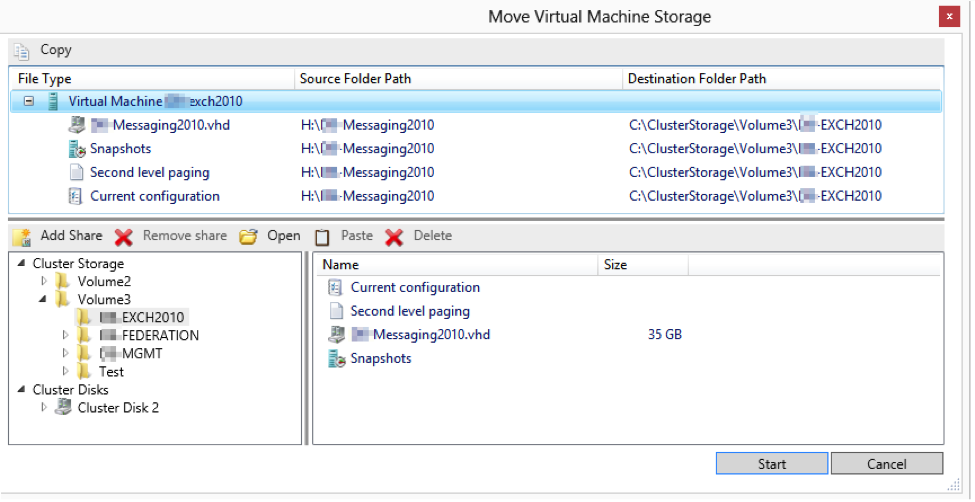Click the Delete toolbar label
This screenshot has width=975, height=502.
(x=433, y=235)
